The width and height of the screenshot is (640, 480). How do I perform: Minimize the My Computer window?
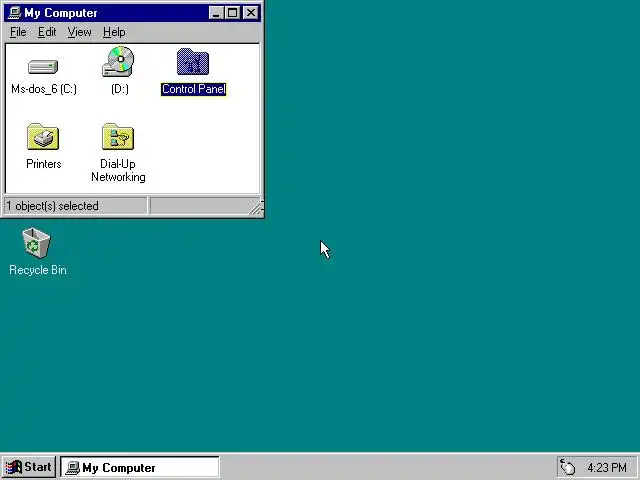tap(216, 13)
